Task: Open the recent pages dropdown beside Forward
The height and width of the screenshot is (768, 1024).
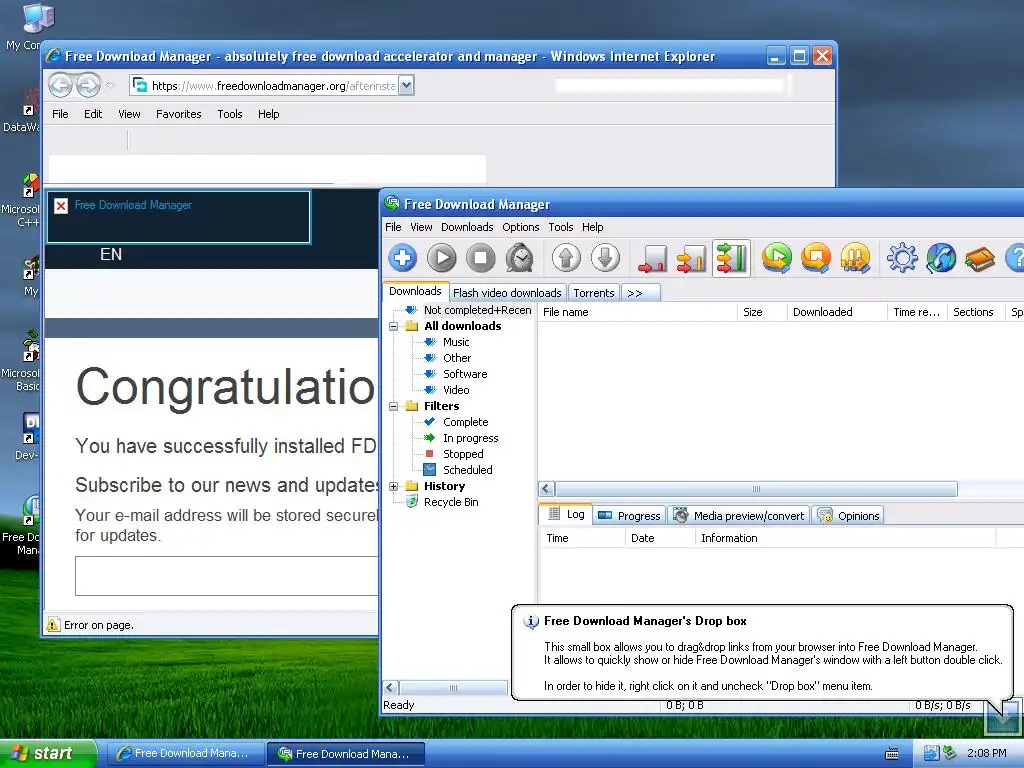Action: click(x=110, y=85)
